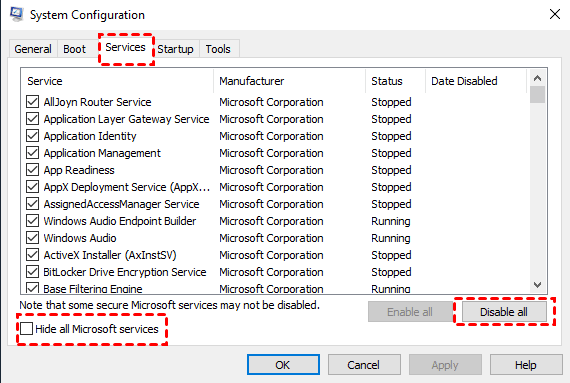Uncheck Windows Audio service checkbox

click(x=32, y=238)
